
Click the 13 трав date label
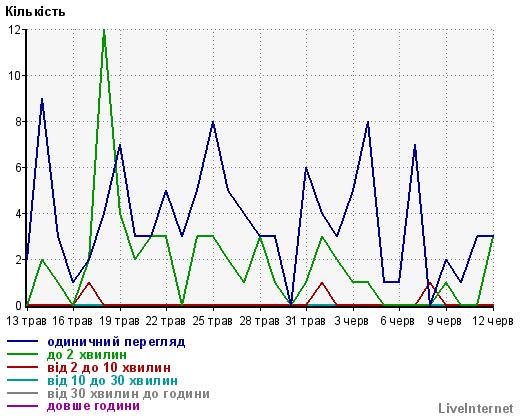click(x=26, y=321)
